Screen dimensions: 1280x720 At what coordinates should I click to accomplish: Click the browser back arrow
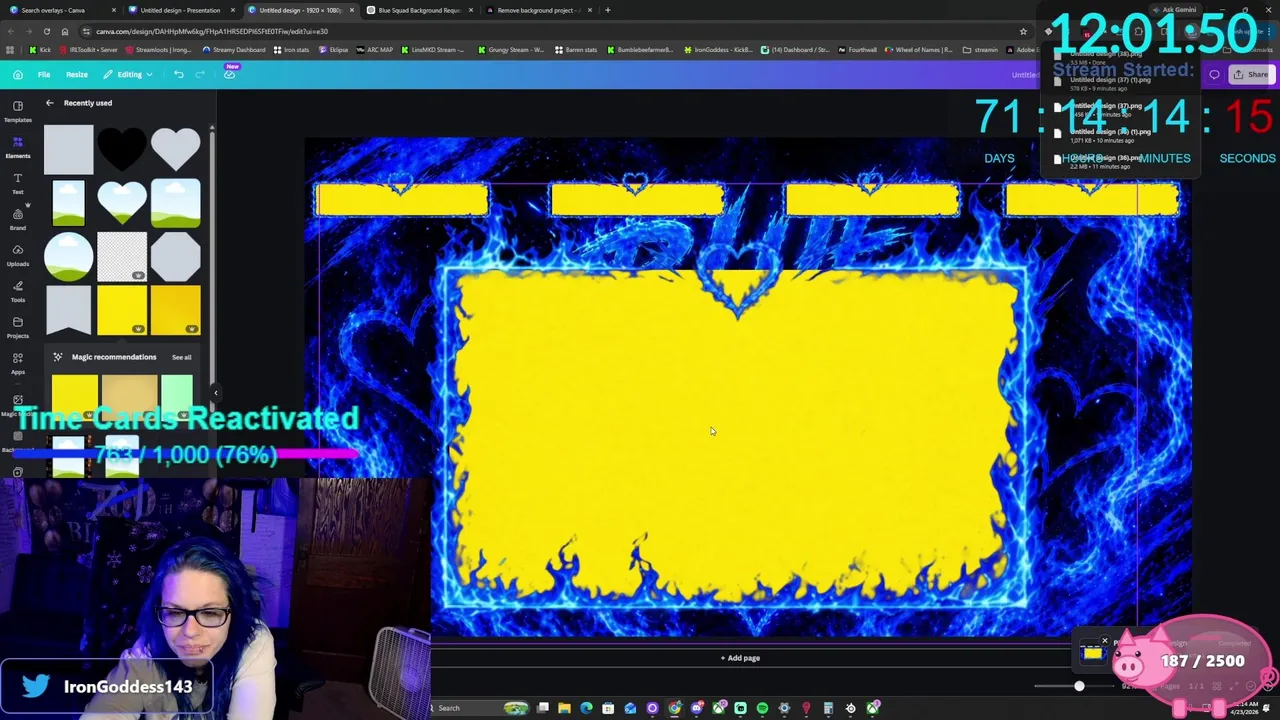(10, 31)
